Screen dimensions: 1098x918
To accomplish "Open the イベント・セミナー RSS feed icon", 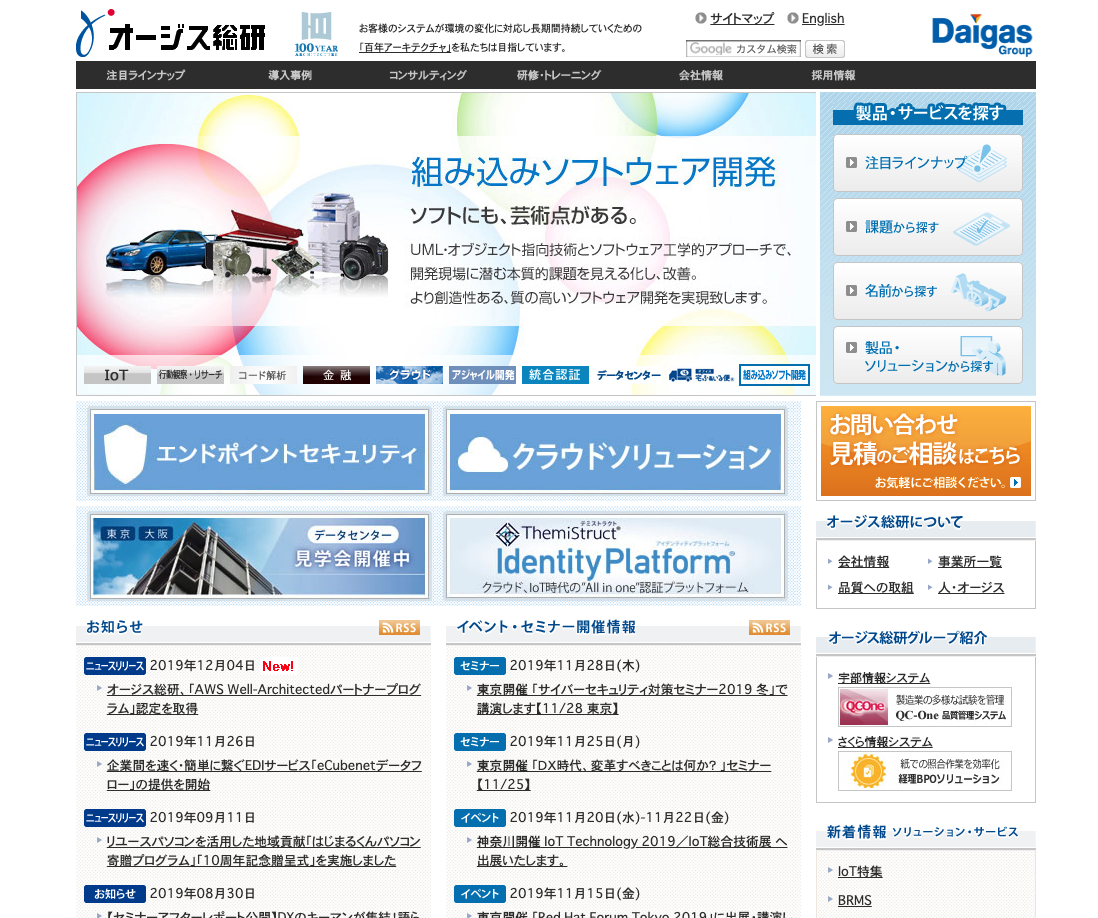I will pos(769,628).
